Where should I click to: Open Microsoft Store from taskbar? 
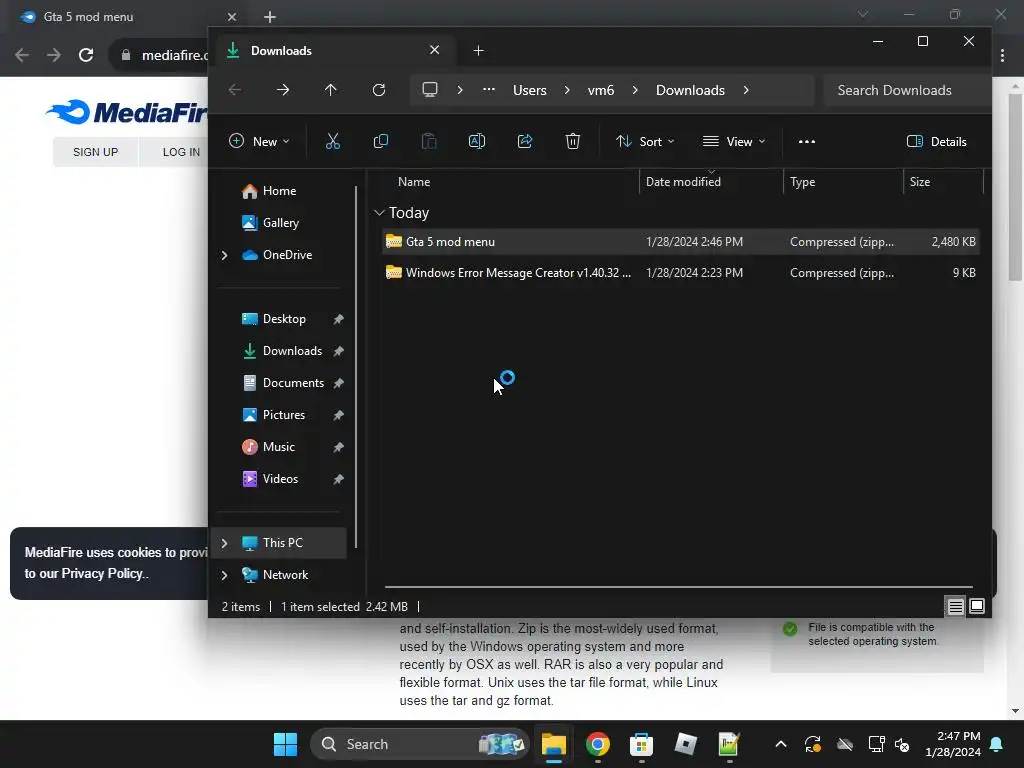pos(641,744)
